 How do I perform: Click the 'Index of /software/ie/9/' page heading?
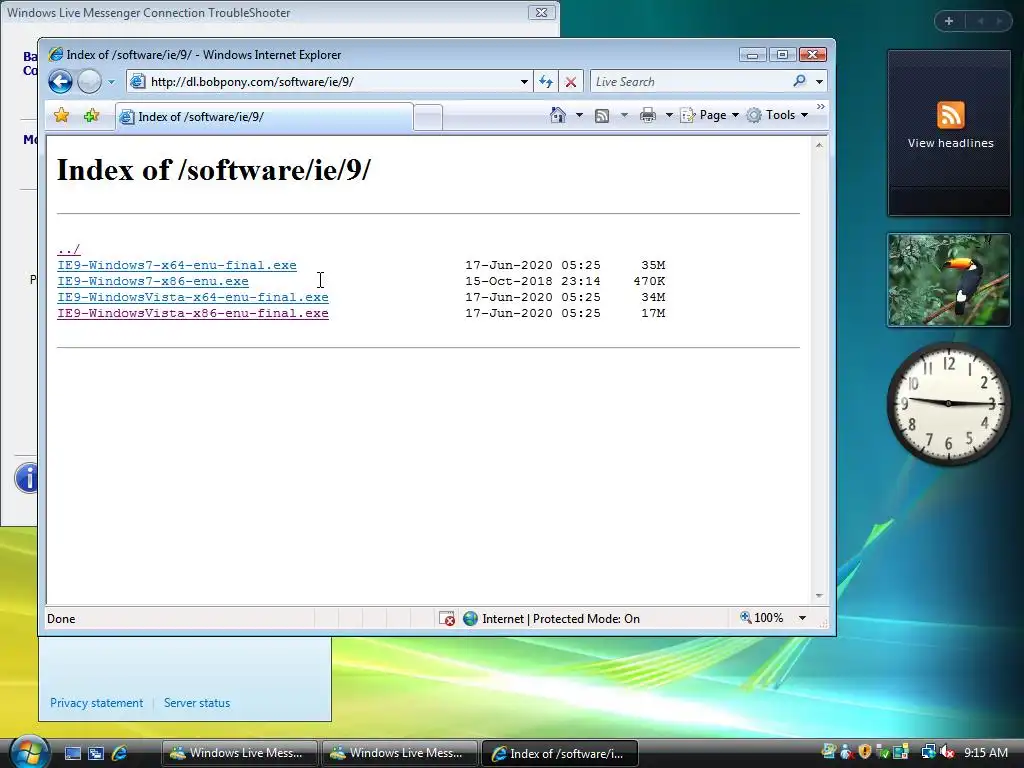[214, 170]
